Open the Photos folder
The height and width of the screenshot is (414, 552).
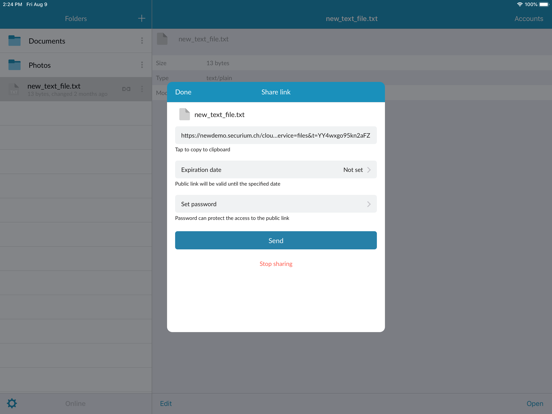[76, 65]
